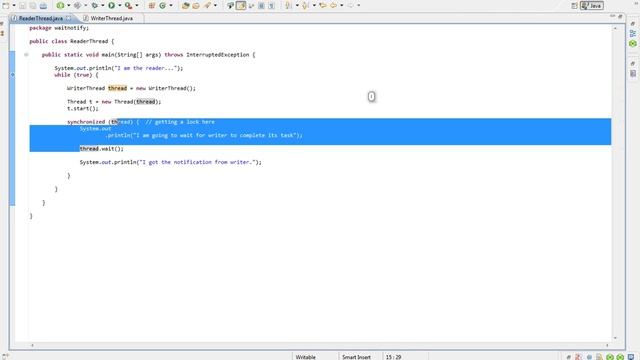
Task: Open the Back history dropdown arrow
Action: pyautogui.click(x=342, y=5)
